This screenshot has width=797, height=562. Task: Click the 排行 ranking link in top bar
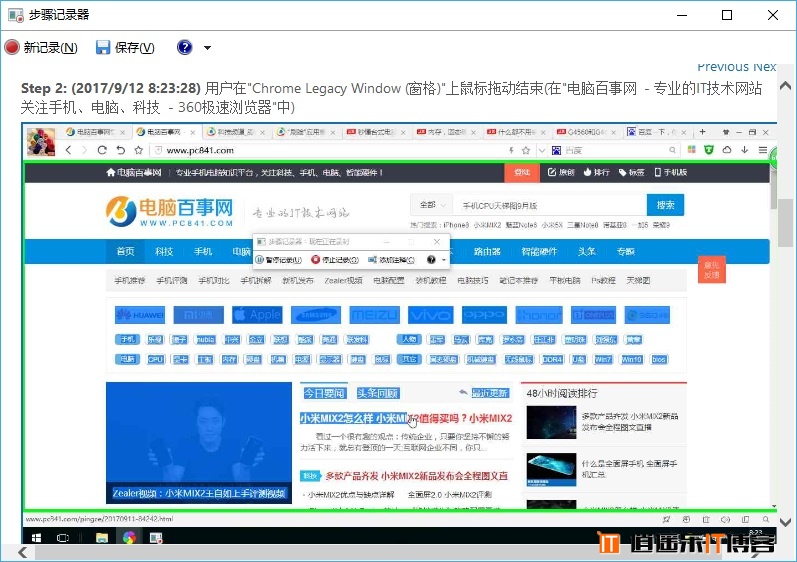596,173
